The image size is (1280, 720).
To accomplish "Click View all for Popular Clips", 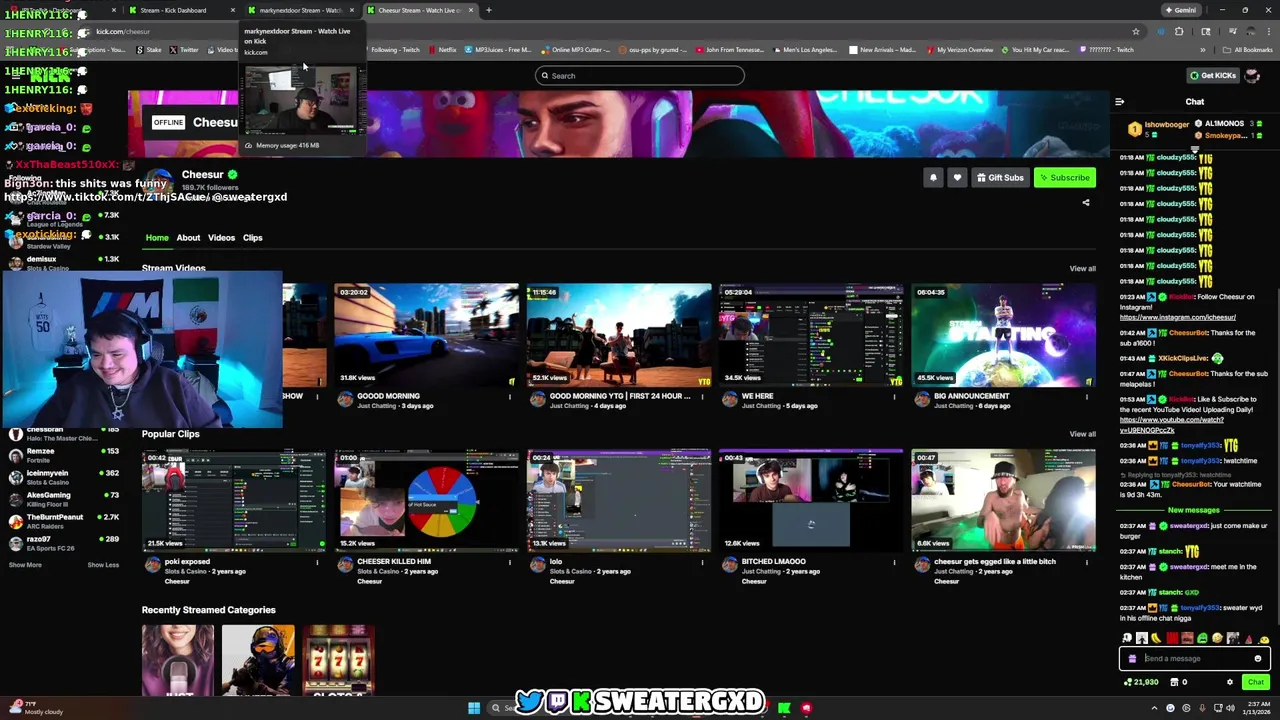I will tap(1082, 434).
